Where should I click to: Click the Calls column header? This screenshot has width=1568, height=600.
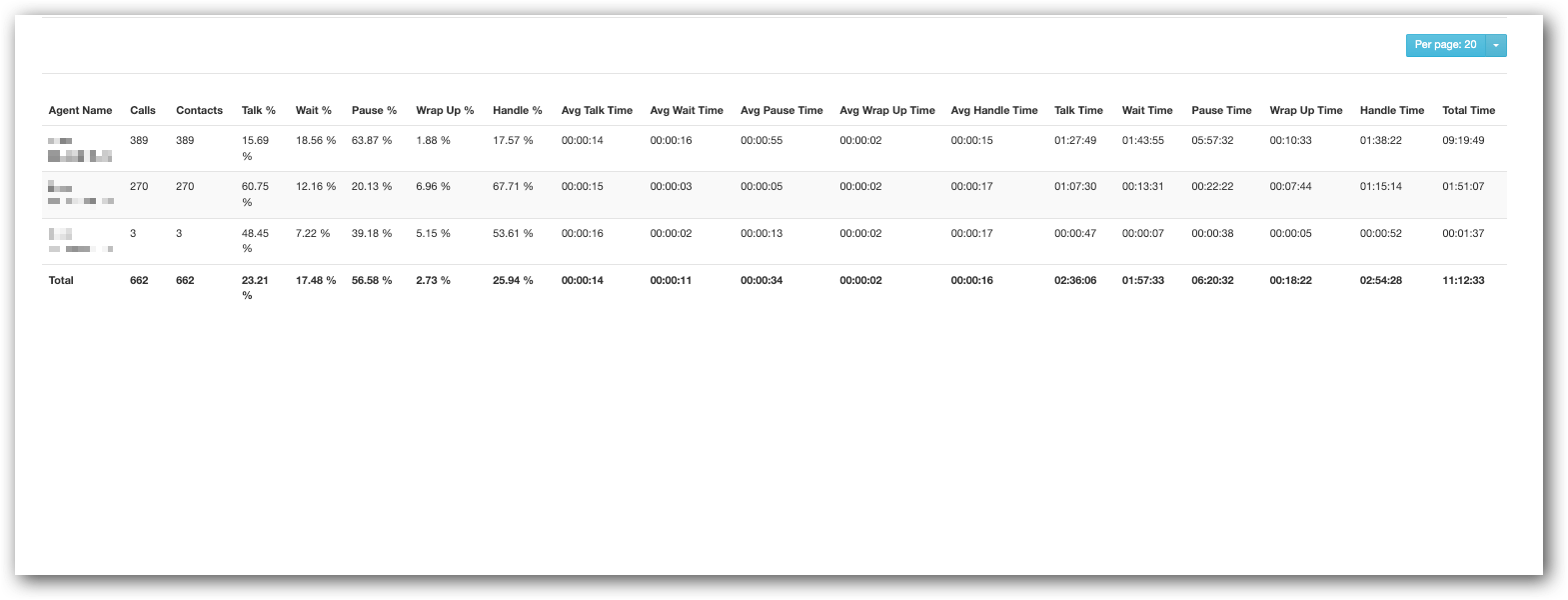click(143, 111)
